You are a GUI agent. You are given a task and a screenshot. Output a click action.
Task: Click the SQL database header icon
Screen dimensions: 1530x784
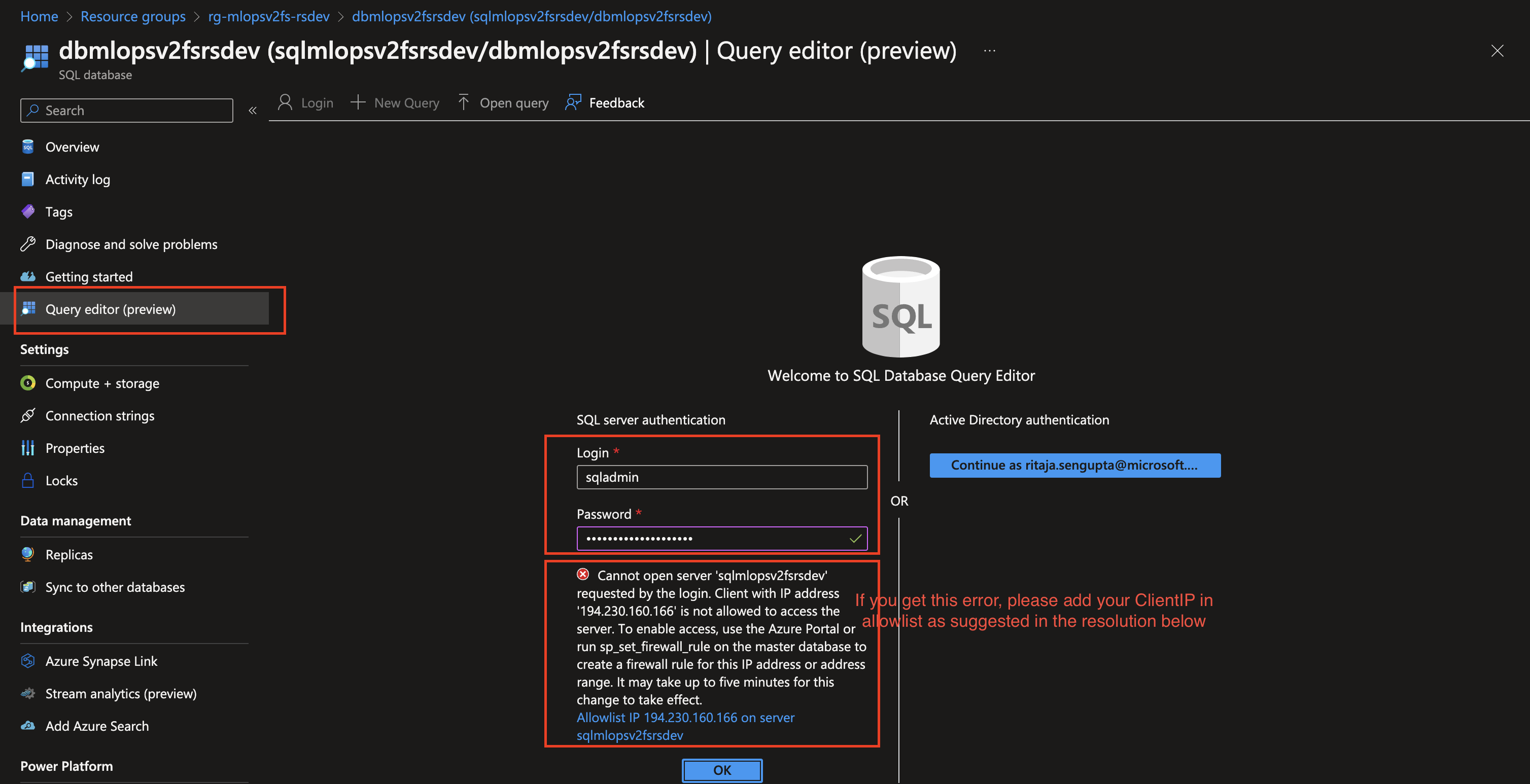tap(35, 58)
